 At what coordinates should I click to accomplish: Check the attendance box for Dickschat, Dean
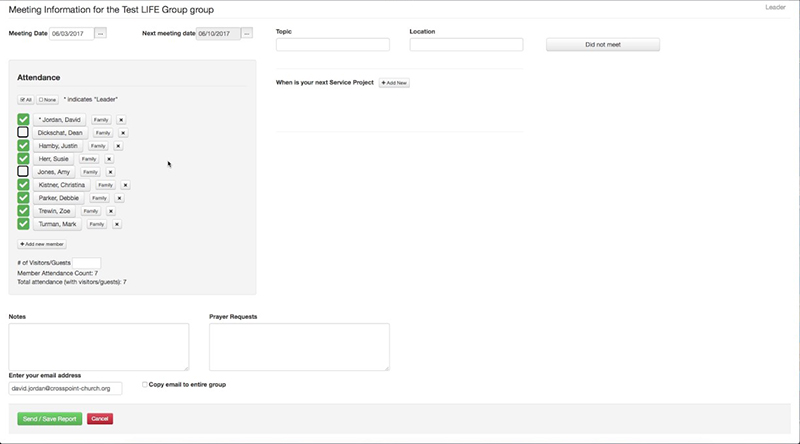pos(23,133)
